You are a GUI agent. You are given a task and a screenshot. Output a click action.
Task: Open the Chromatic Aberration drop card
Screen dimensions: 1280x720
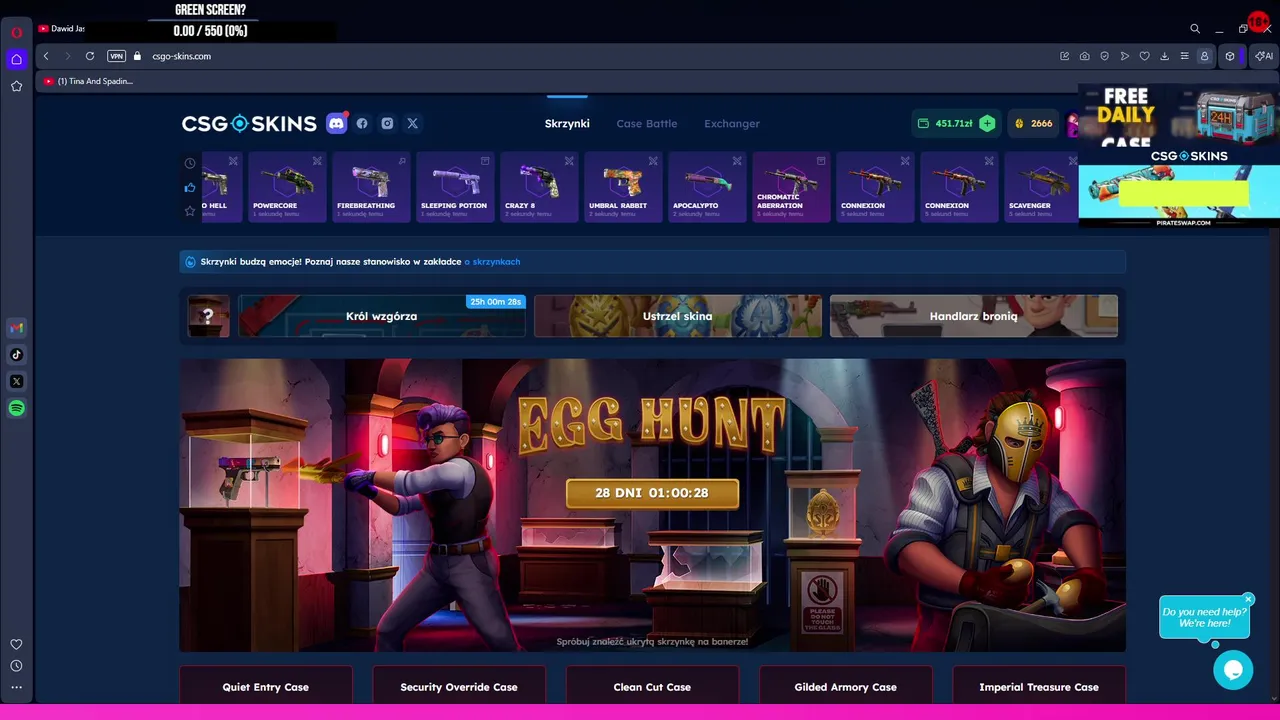(791, 187)
